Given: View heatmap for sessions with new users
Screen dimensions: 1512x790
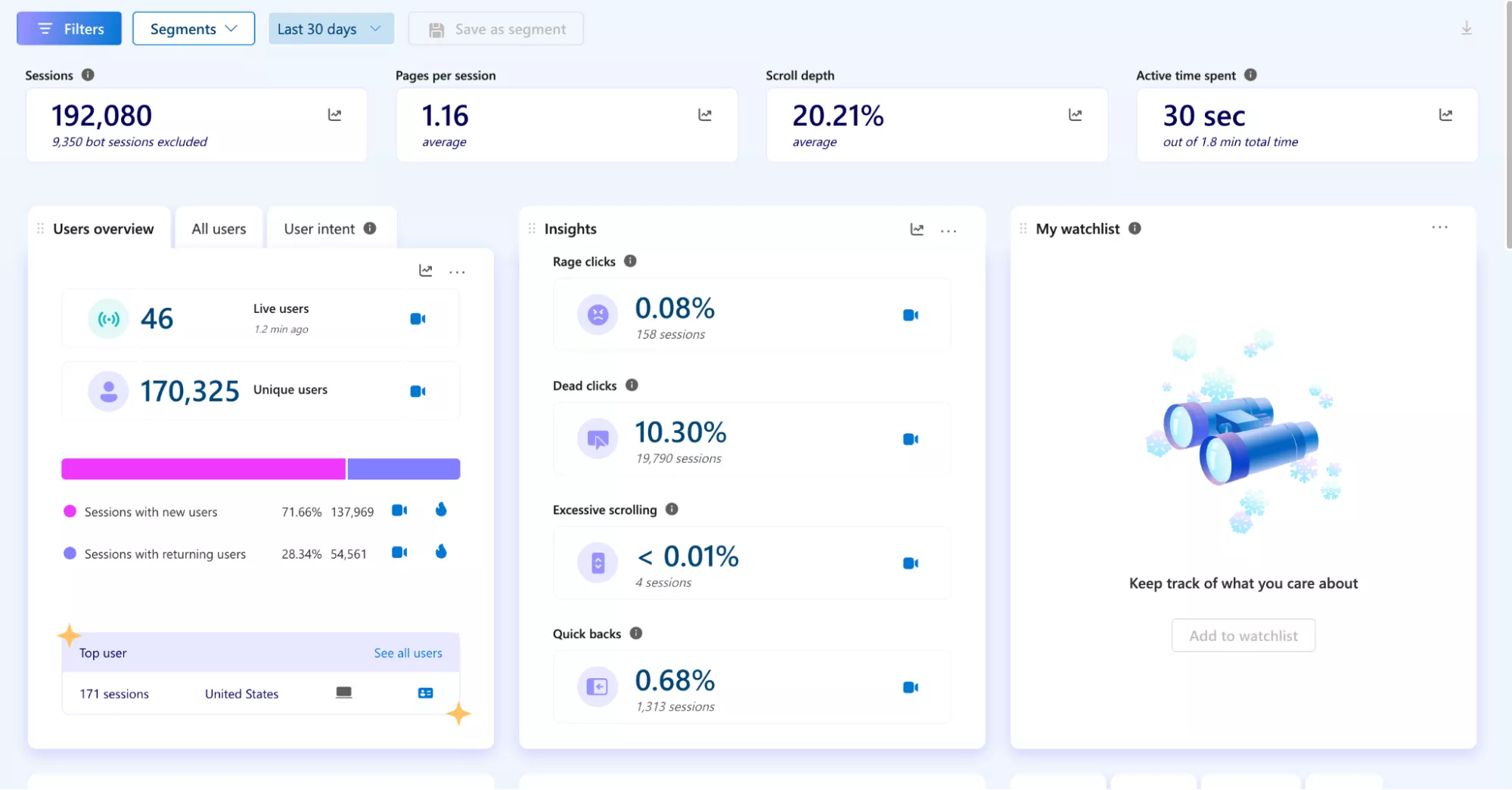Looking at the screenshot, I should [441, 510].
